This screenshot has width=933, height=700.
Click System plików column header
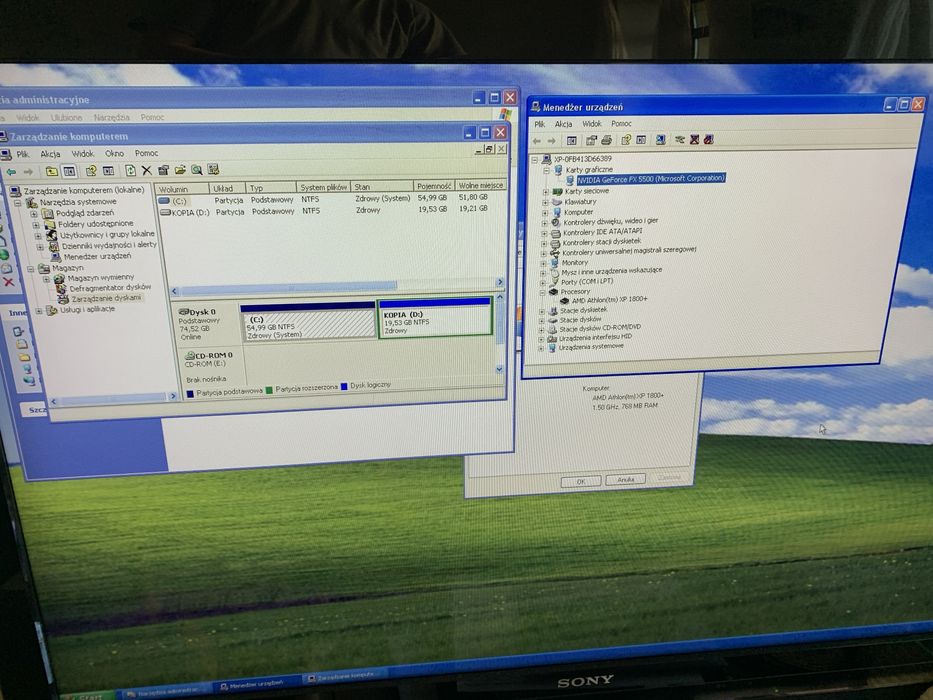click(323, 188)
